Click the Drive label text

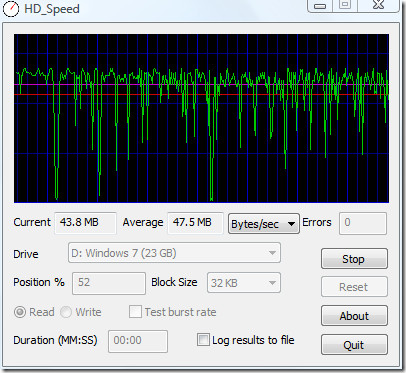click(26, 254)
